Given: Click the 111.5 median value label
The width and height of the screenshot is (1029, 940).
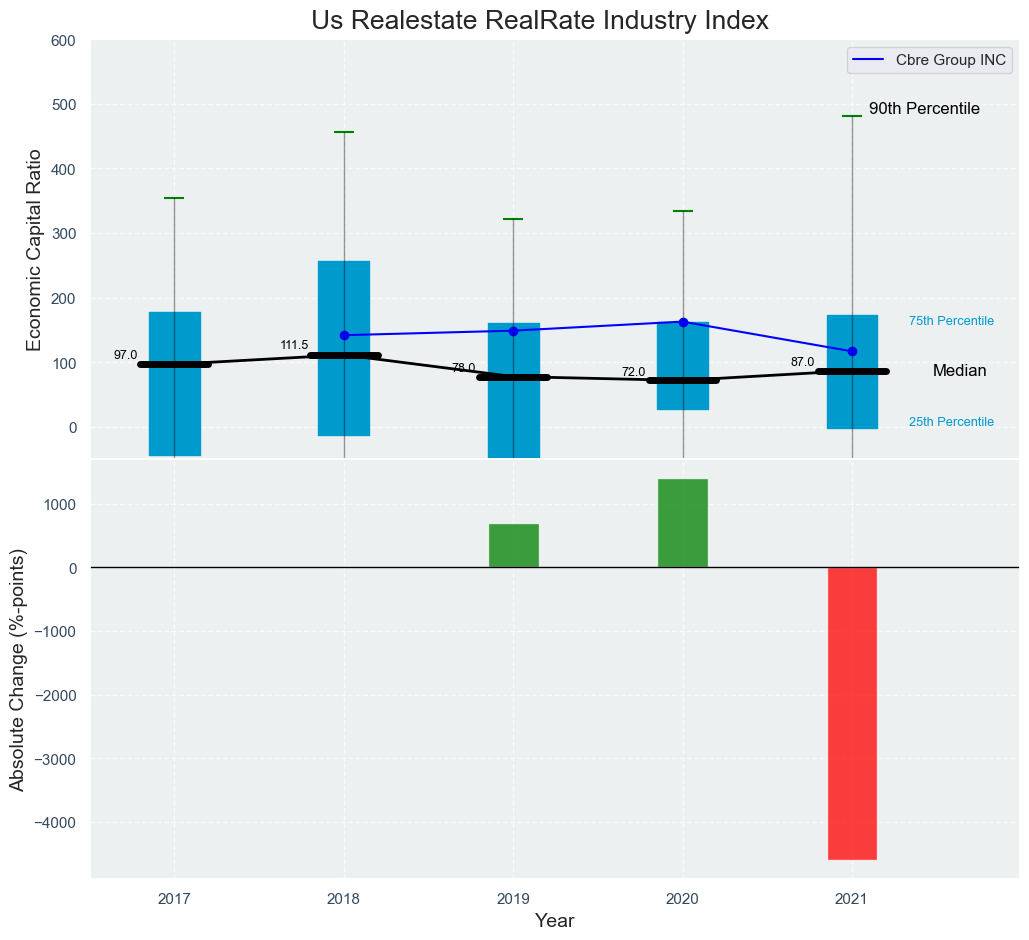Looking at the screenshot, I should click(294, 345).
